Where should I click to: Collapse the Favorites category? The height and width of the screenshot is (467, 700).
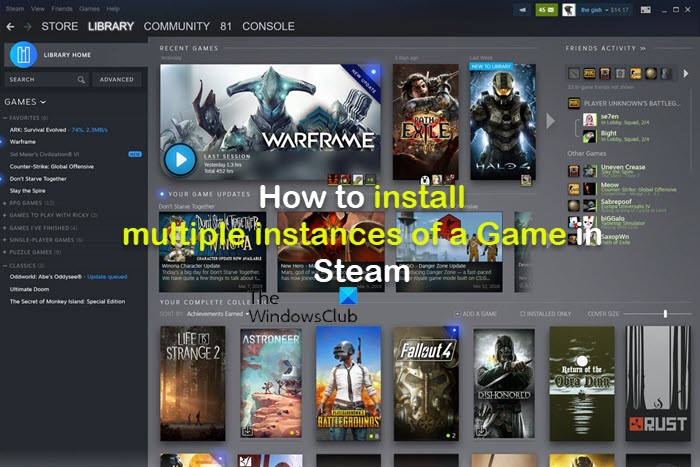pyautogui.click(x=5, y=118)
